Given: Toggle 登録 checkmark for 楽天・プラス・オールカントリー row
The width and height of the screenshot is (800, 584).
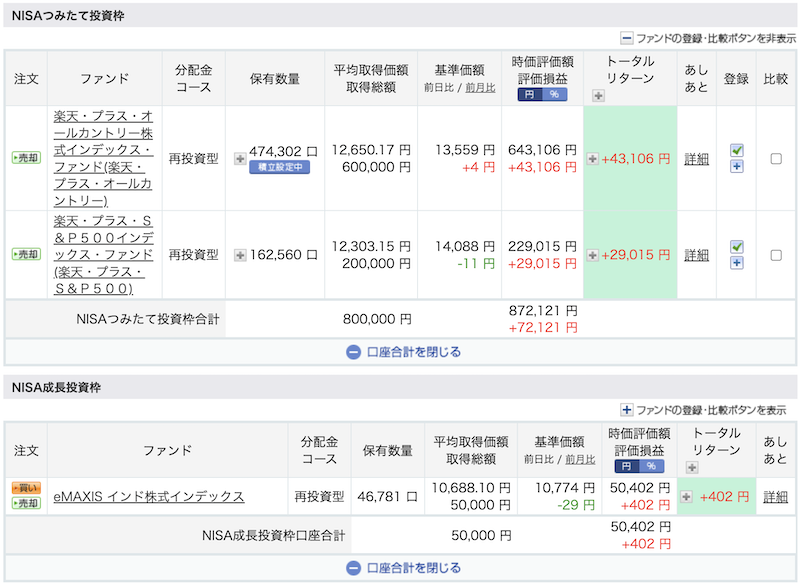Looking at the screenshot, I should [x=737, y=150].
